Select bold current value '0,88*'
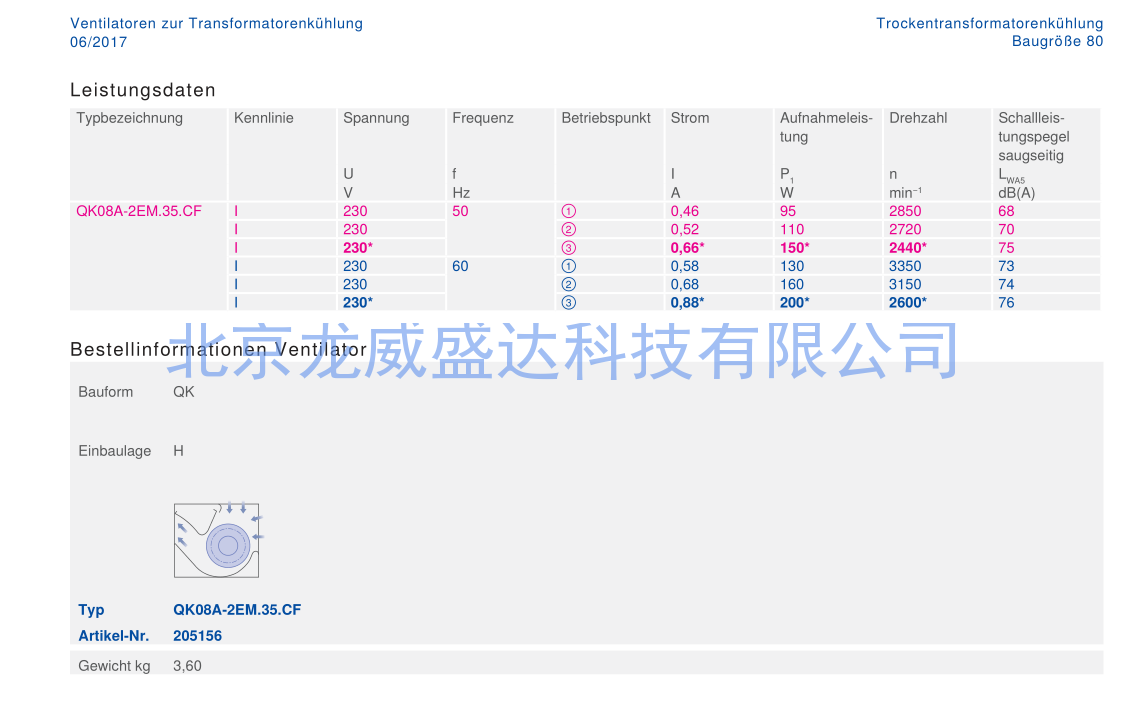This screenshot has height=710, width=1126. (687, 303)
